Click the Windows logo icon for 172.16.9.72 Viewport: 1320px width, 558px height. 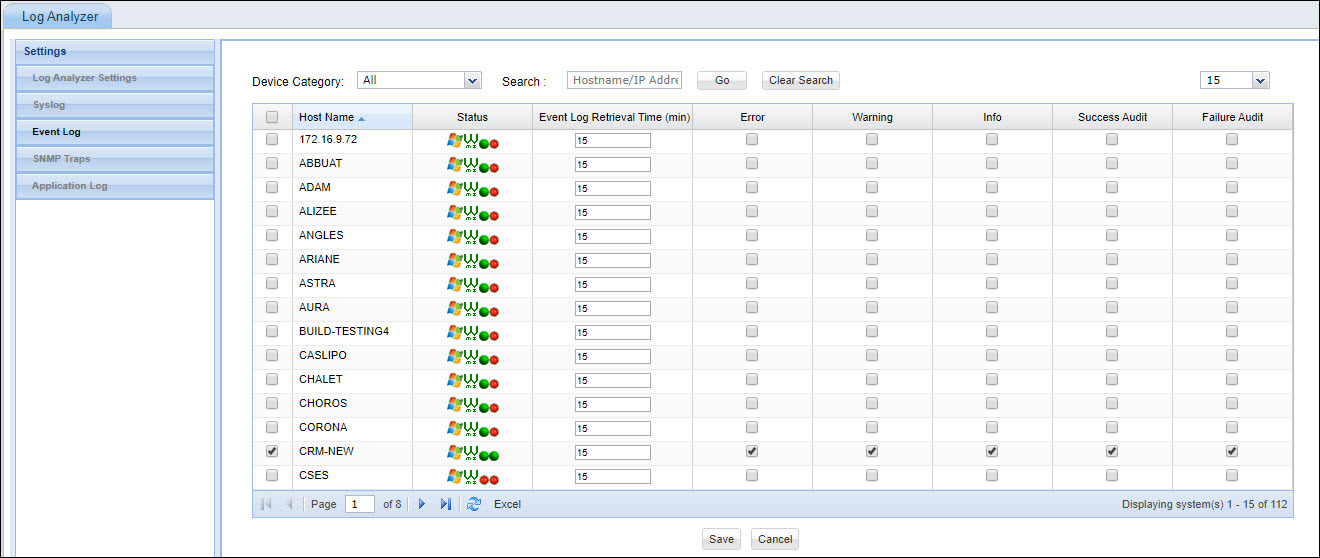(454, 140)
